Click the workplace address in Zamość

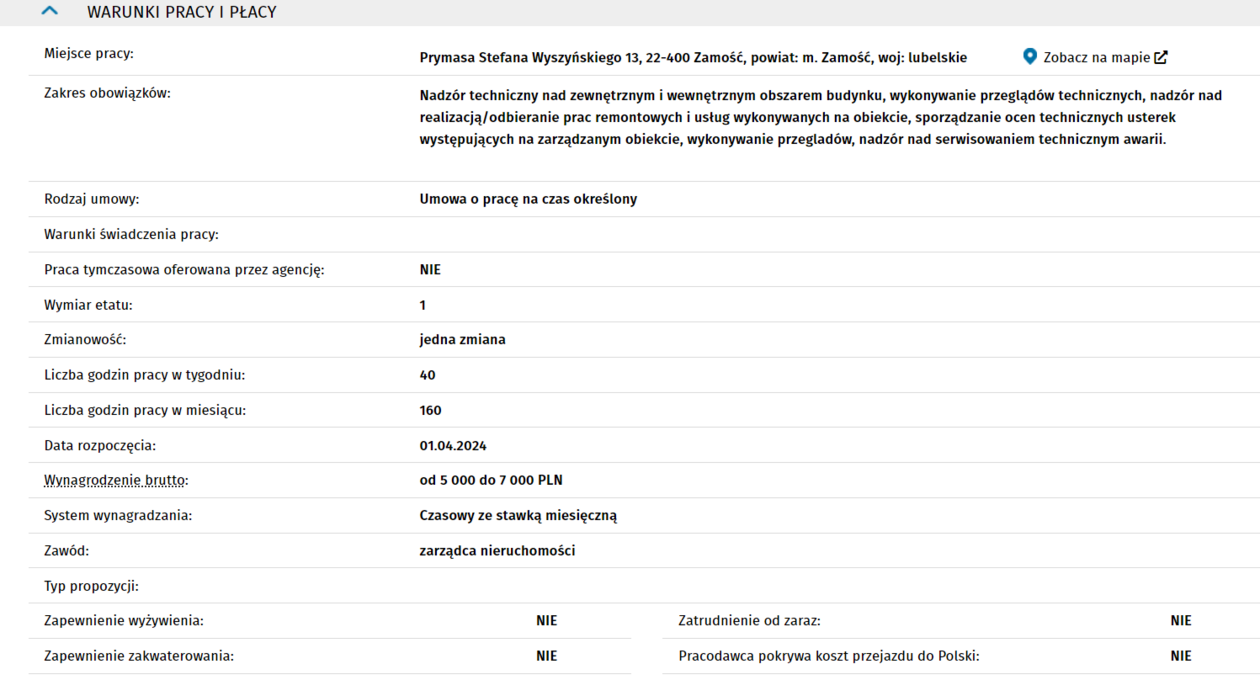tap(693, 57)
